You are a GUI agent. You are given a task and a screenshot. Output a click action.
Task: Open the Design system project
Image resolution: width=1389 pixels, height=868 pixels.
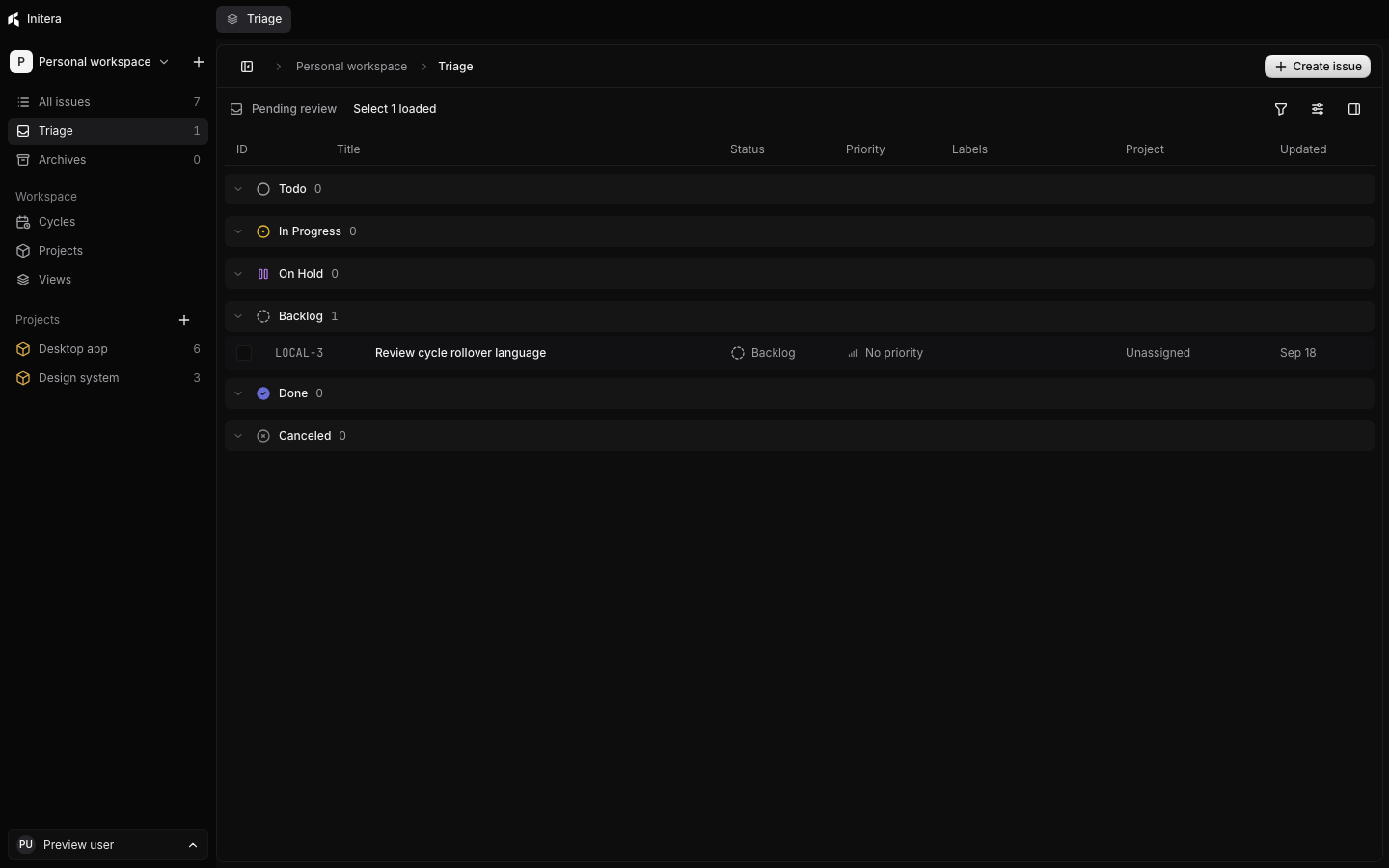(108, 378)
